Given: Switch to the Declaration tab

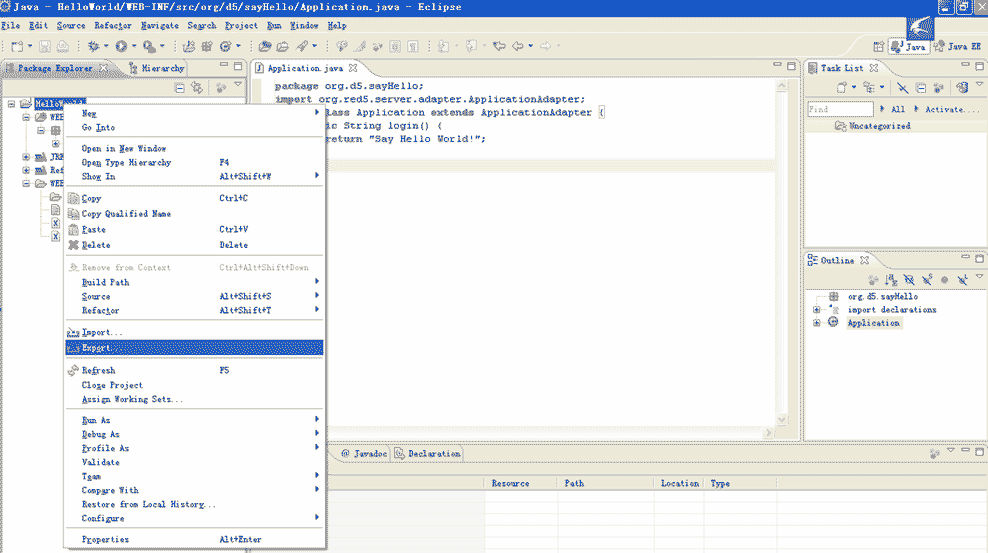Looking at the screenshot, I should (428, 453).
